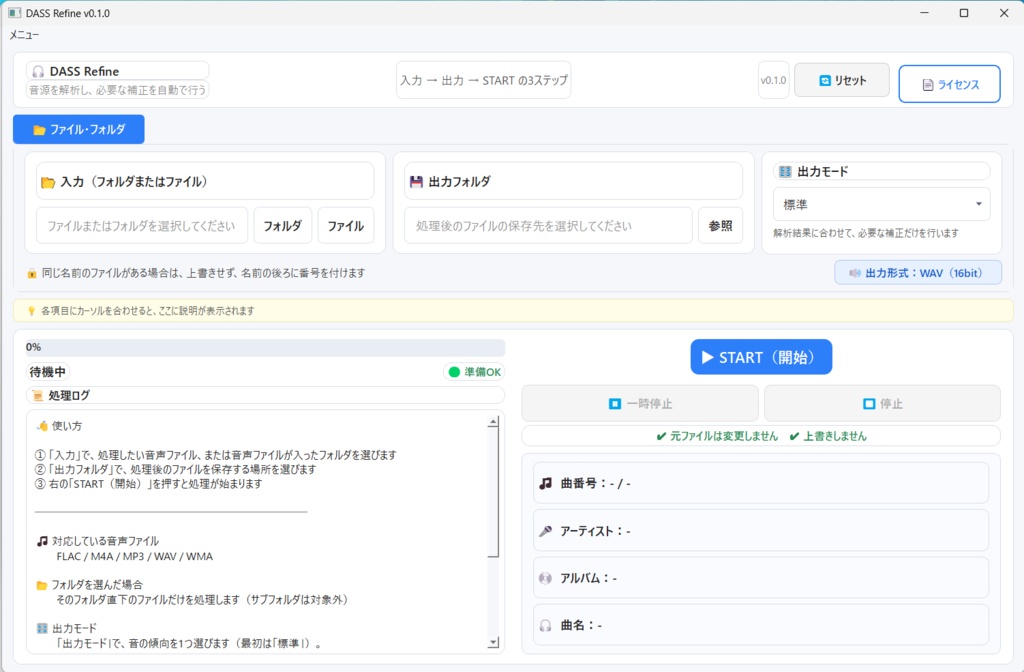Click the dropdown arrow of 出力モード combo box

[x=978, y=204]
